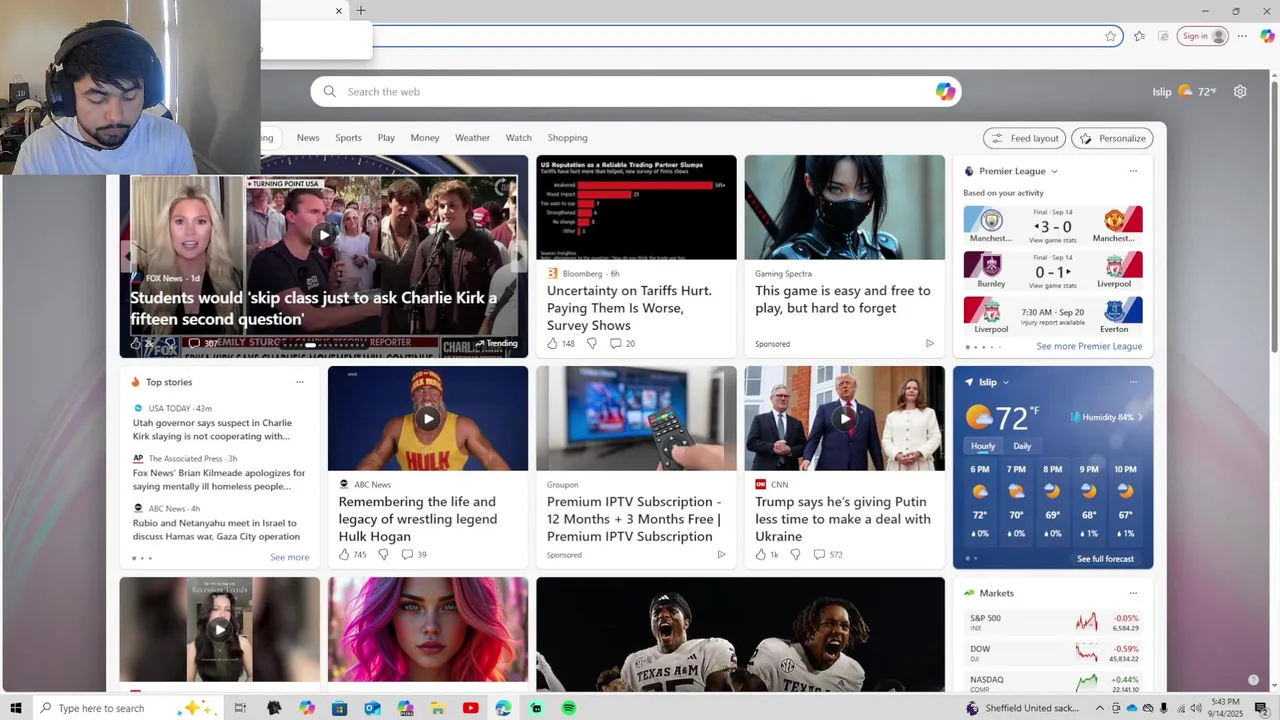Screen dimensions: 1280x720
Task: Add this page to favorites with the star in the address bar
Action: click(1111, 36)
